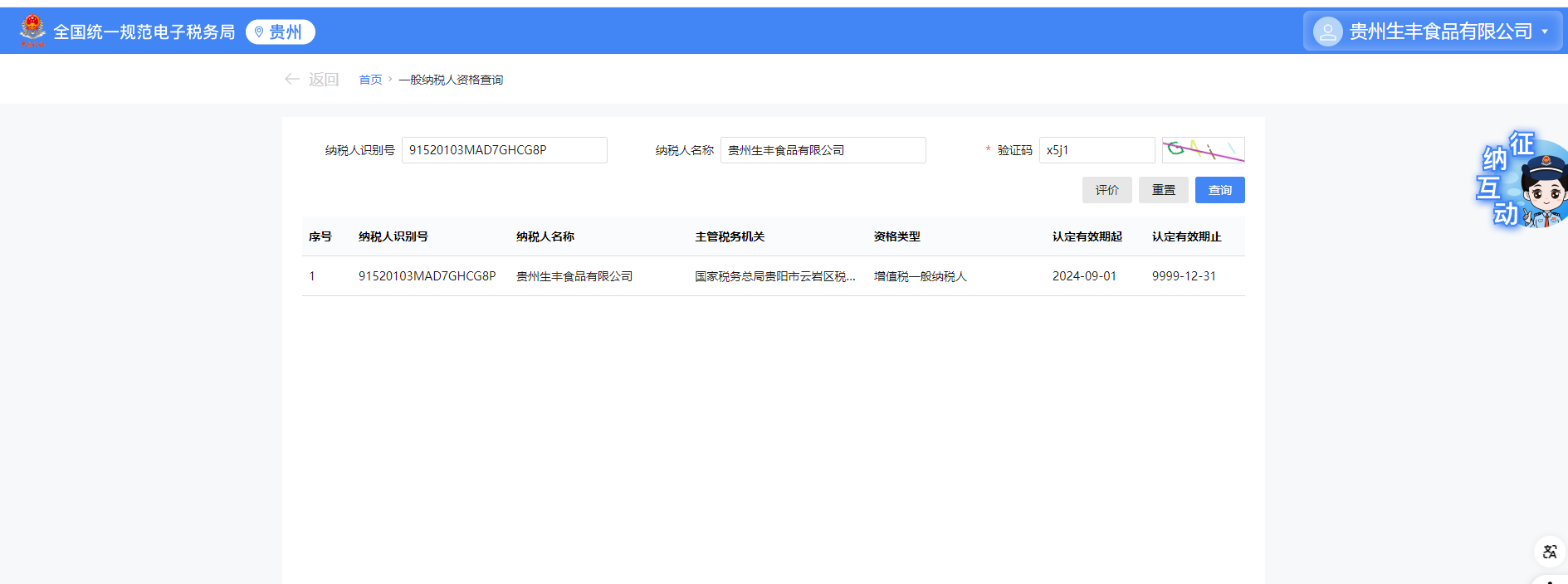
Task: Click the back arrow icon next to 返回
Action: click(291, 79)
